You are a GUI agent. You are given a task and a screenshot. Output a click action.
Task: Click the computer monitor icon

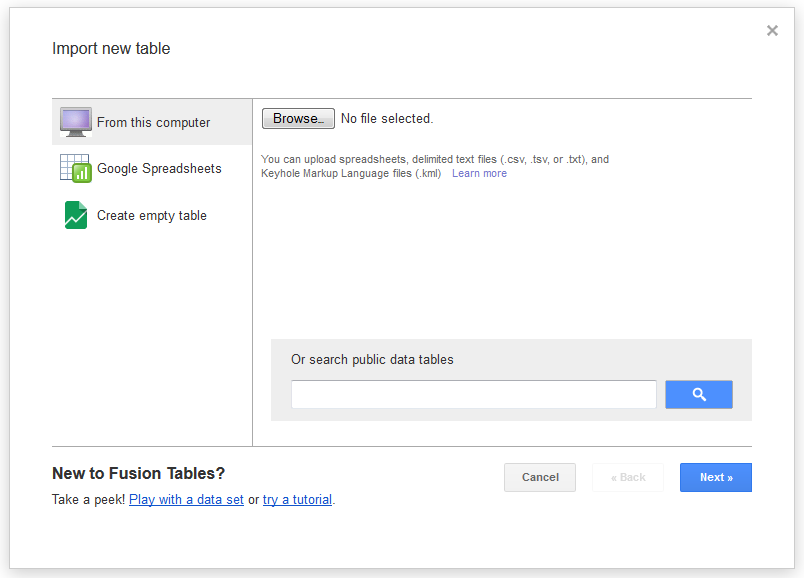(76, 122)
